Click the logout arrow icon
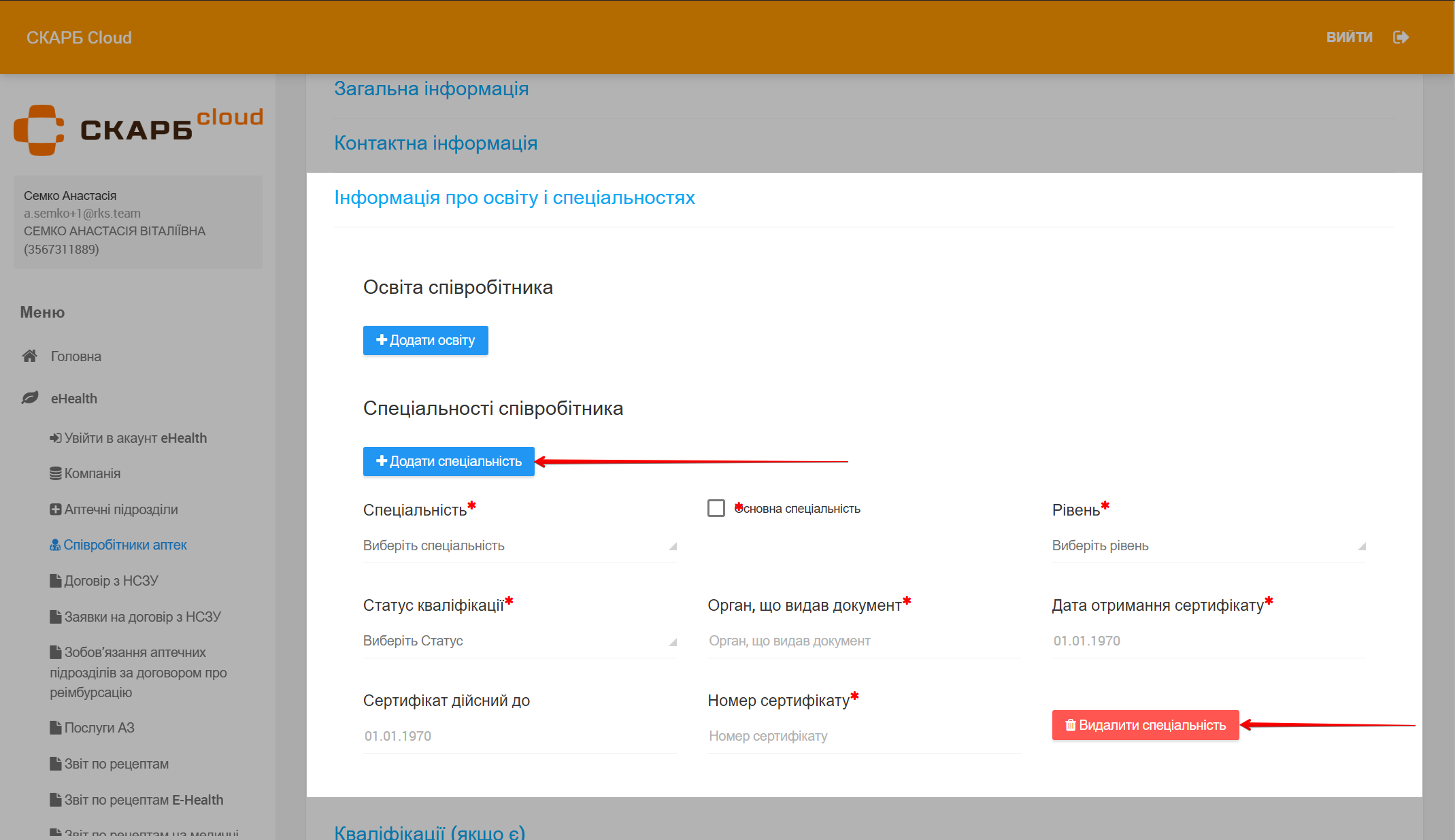The height and width of the screenshot is (840, 1455). pyautogui.click(x=1401, y=37)
